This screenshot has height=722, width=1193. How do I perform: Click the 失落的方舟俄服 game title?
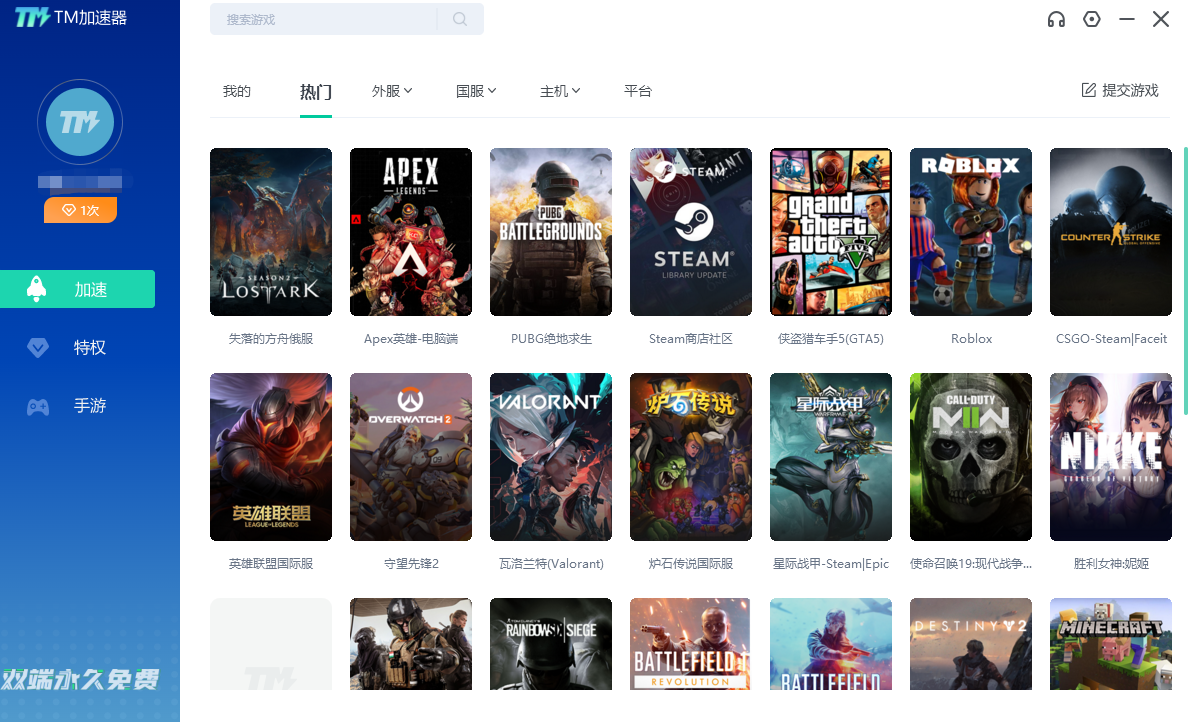(x=271, y=339)
